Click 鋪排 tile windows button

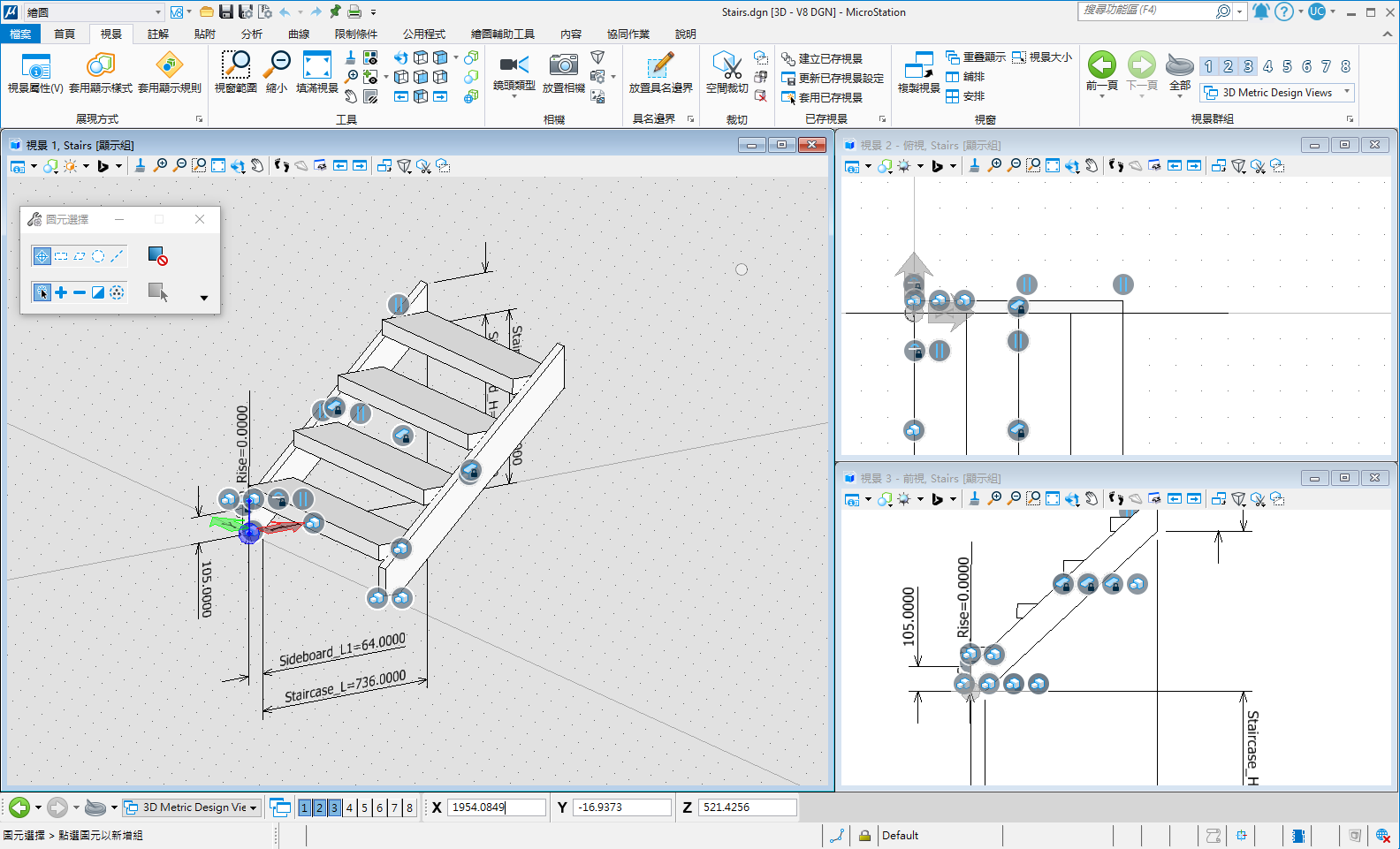pyautogui.click(x=965, y=77)
